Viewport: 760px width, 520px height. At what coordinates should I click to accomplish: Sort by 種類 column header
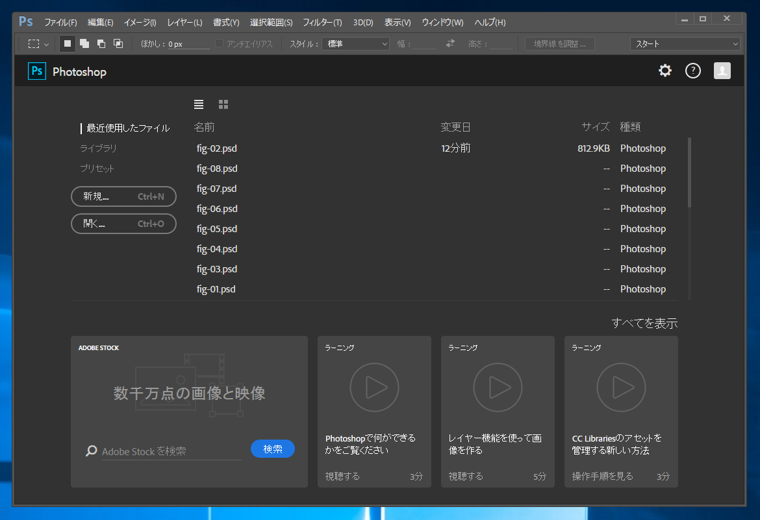point(630,127)
